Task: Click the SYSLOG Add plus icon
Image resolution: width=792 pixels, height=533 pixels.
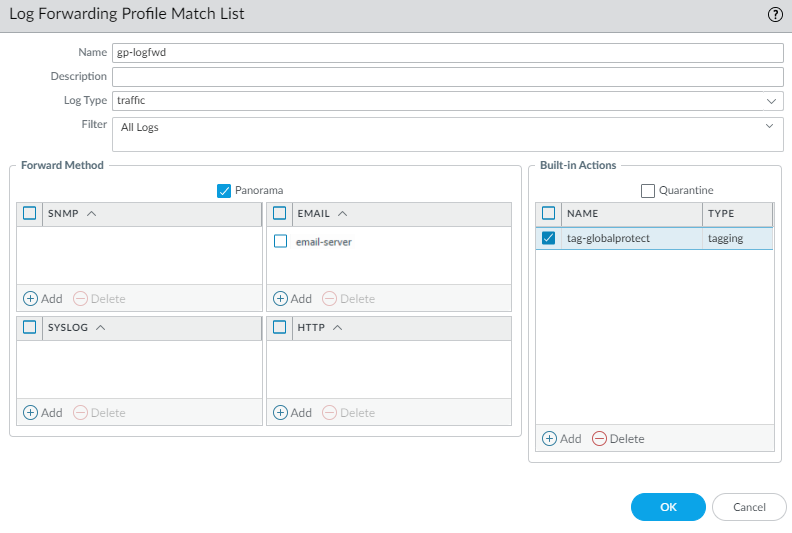Action: tap(31, 412)
